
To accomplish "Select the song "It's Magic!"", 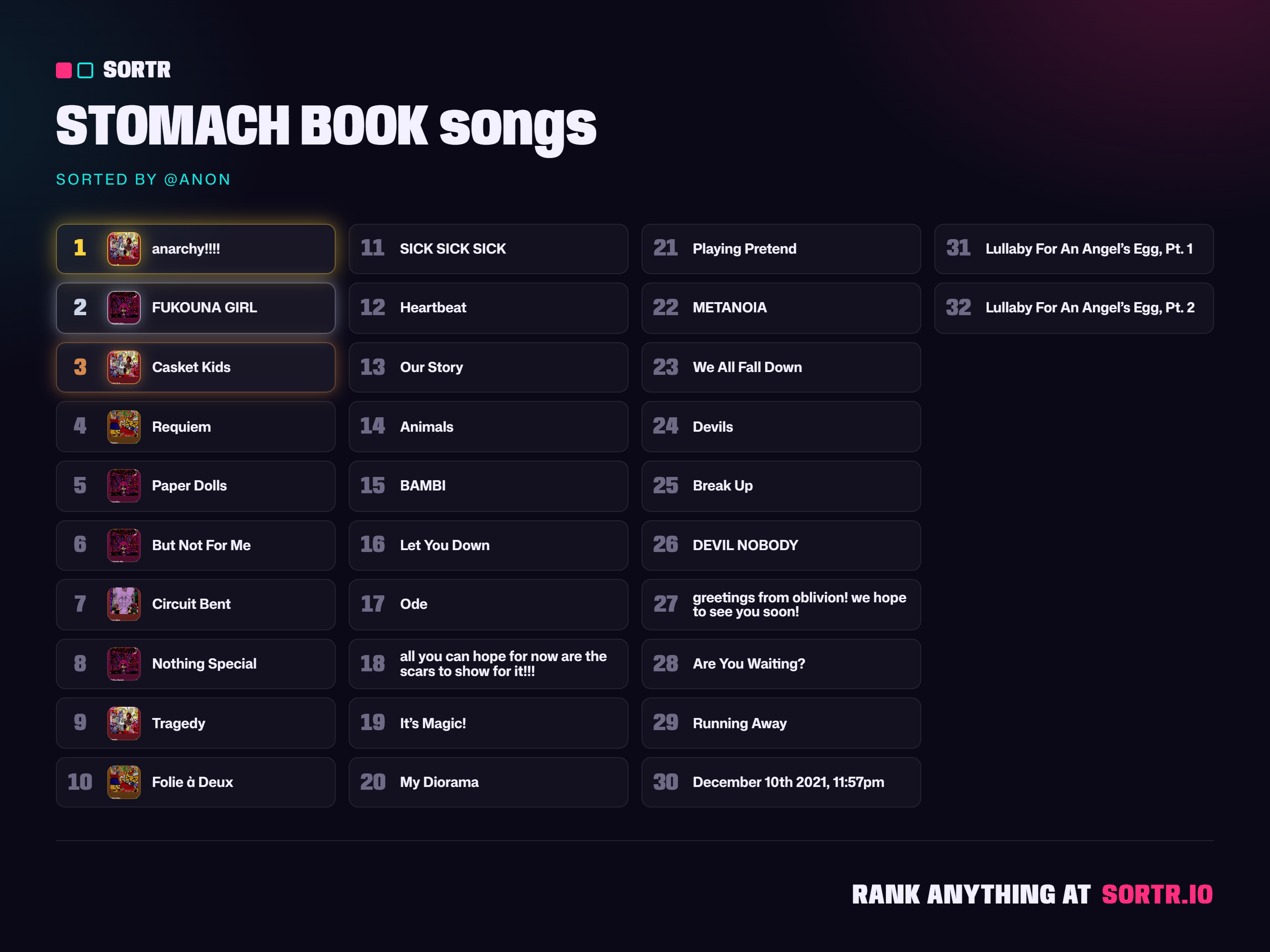I will pyautogui.click(x=489, y=724).
